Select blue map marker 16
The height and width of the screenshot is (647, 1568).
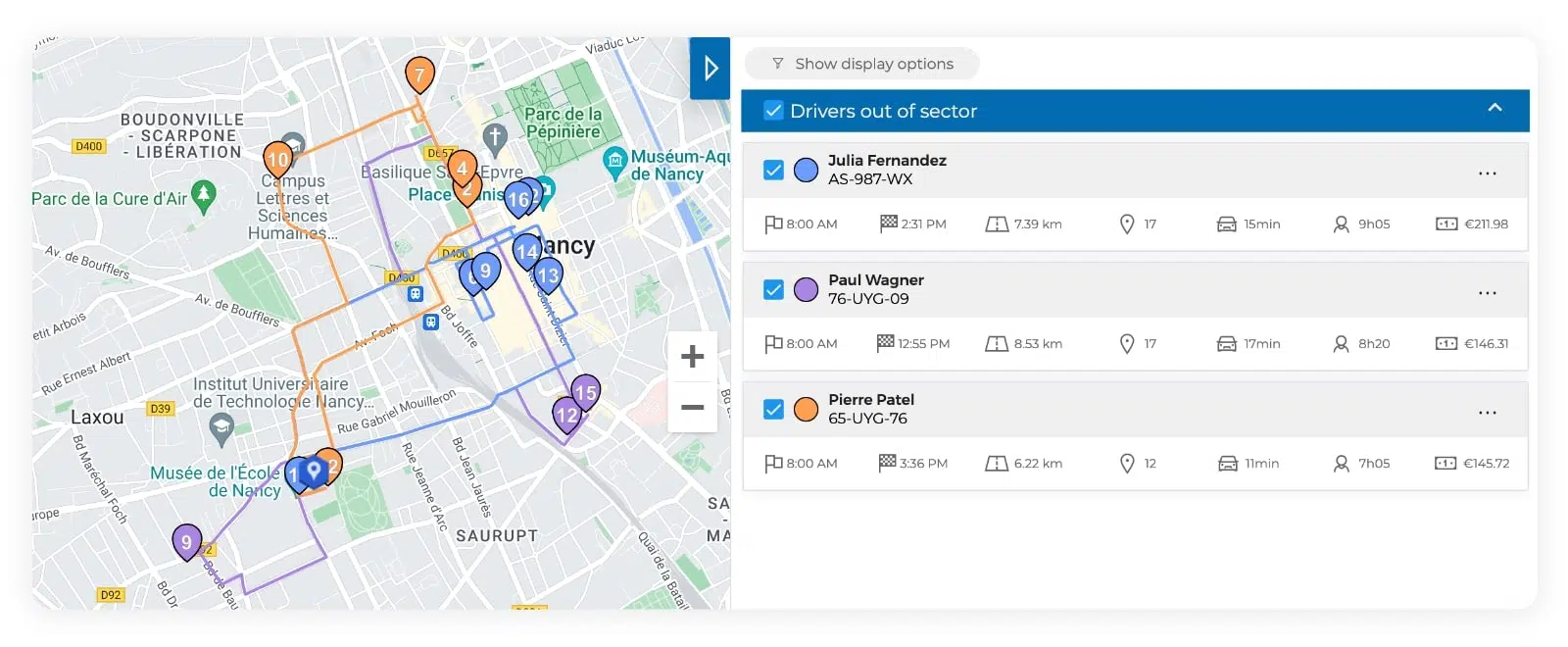[518, 200]
